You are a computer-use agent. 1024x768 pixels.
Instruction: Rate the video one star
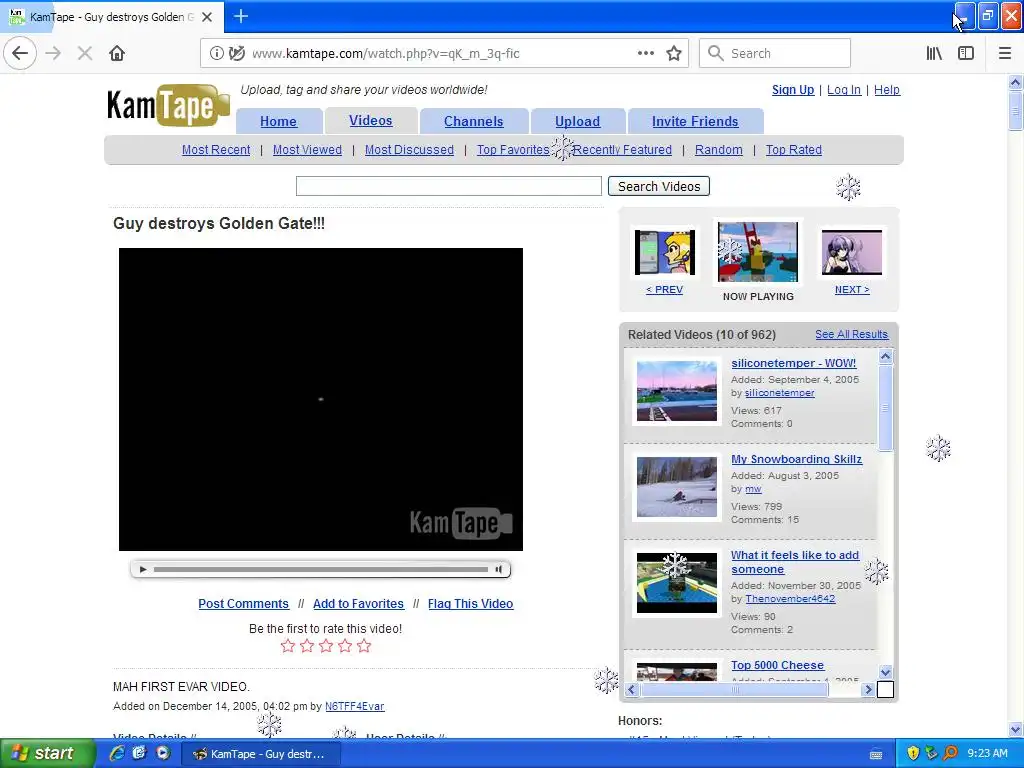click(x=287, y=646)
